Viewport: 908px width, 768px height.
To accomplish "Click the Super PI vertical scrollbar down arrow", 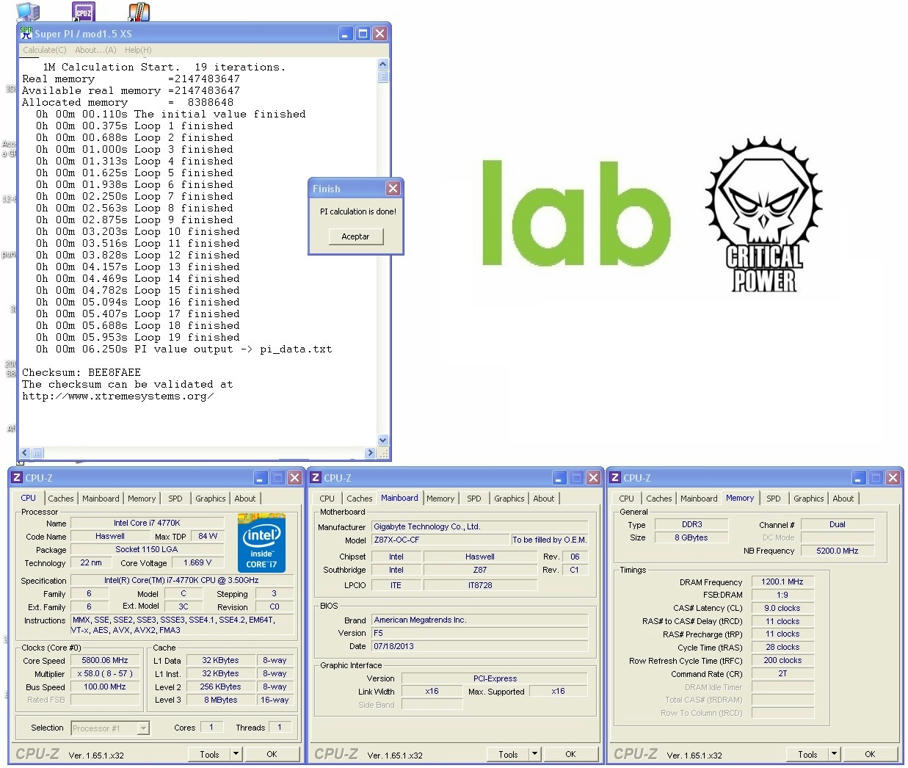I will coord(383,440).
